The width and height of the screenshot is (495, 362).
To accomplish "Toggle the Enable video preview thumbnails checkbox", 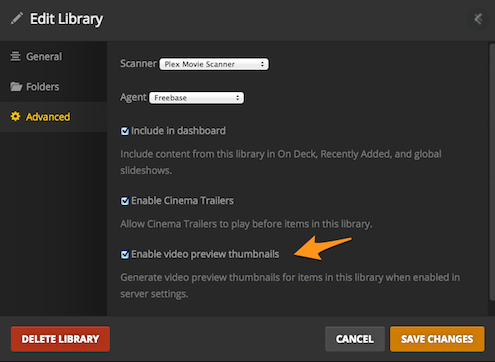I will tap(125, 255).
